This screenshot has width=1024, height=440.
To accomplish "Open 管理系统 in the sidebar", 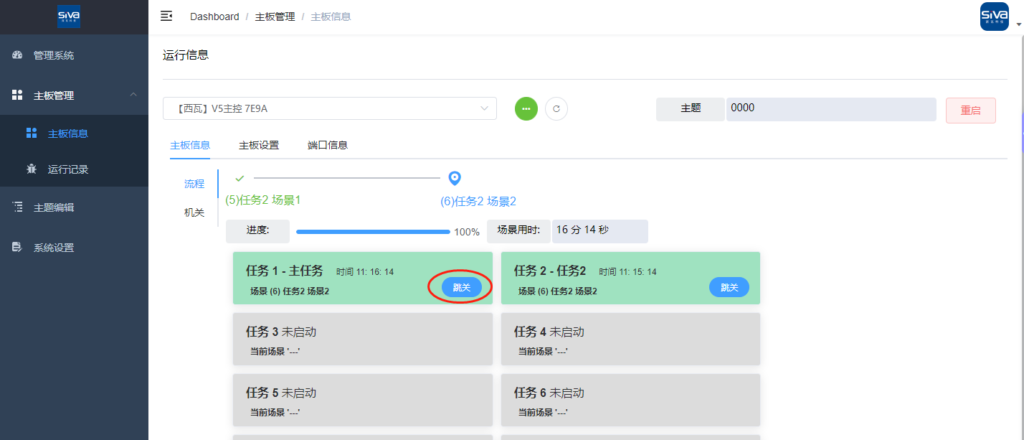I will 53,55.
